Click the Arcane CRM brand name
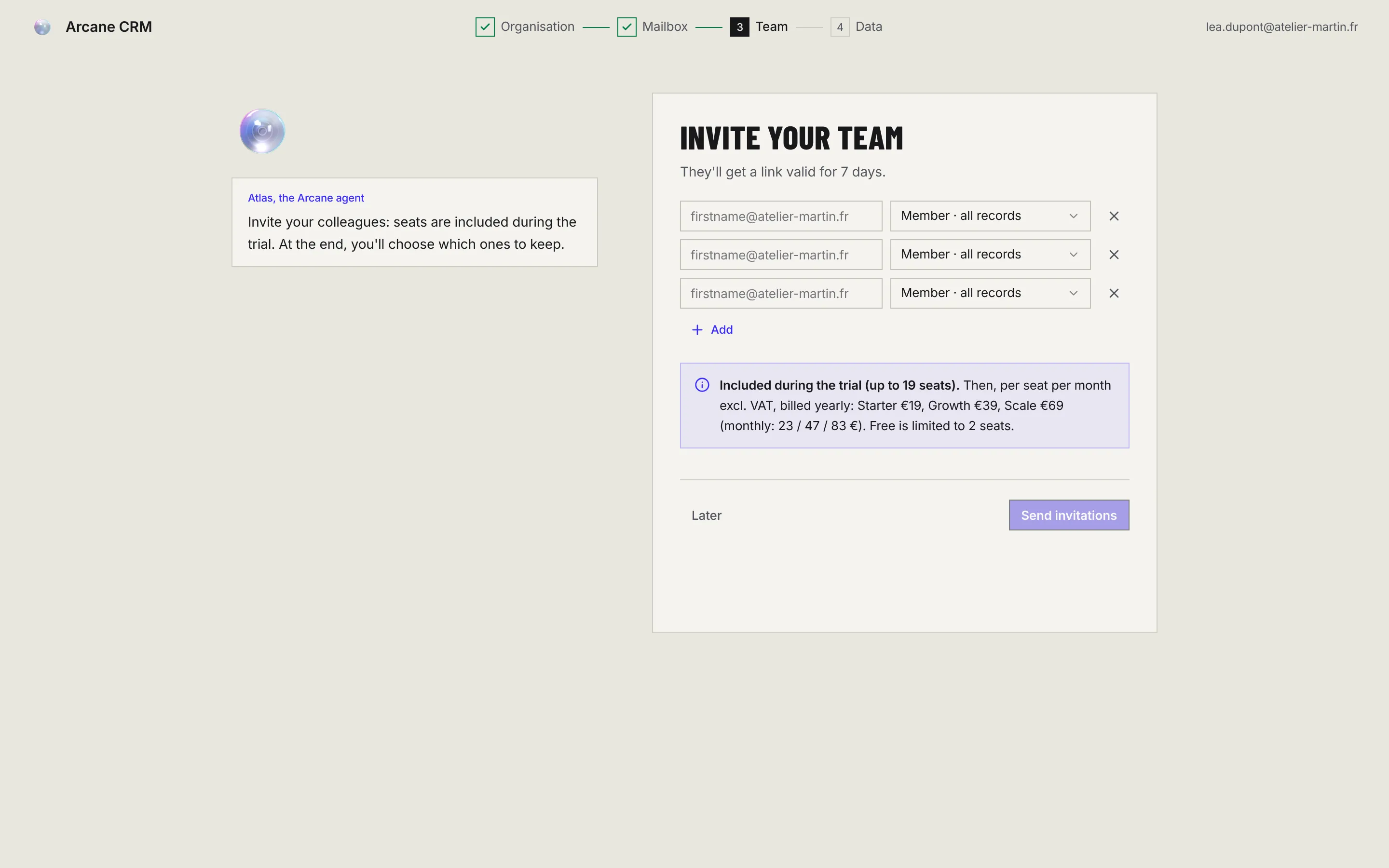 pos(109,27)
